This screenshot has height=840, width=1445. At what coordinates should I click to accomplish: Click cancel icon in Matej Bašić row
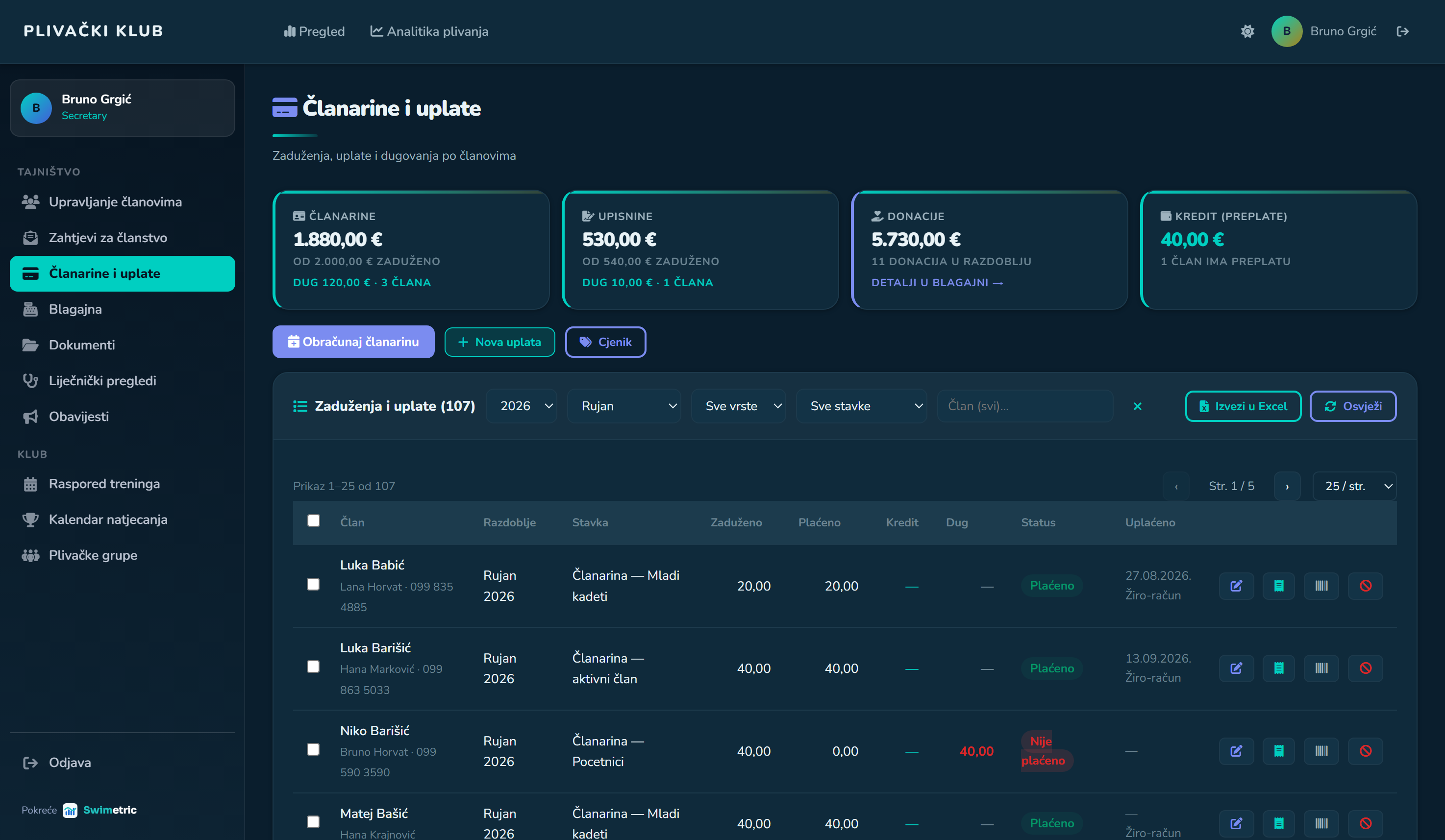1365,823
